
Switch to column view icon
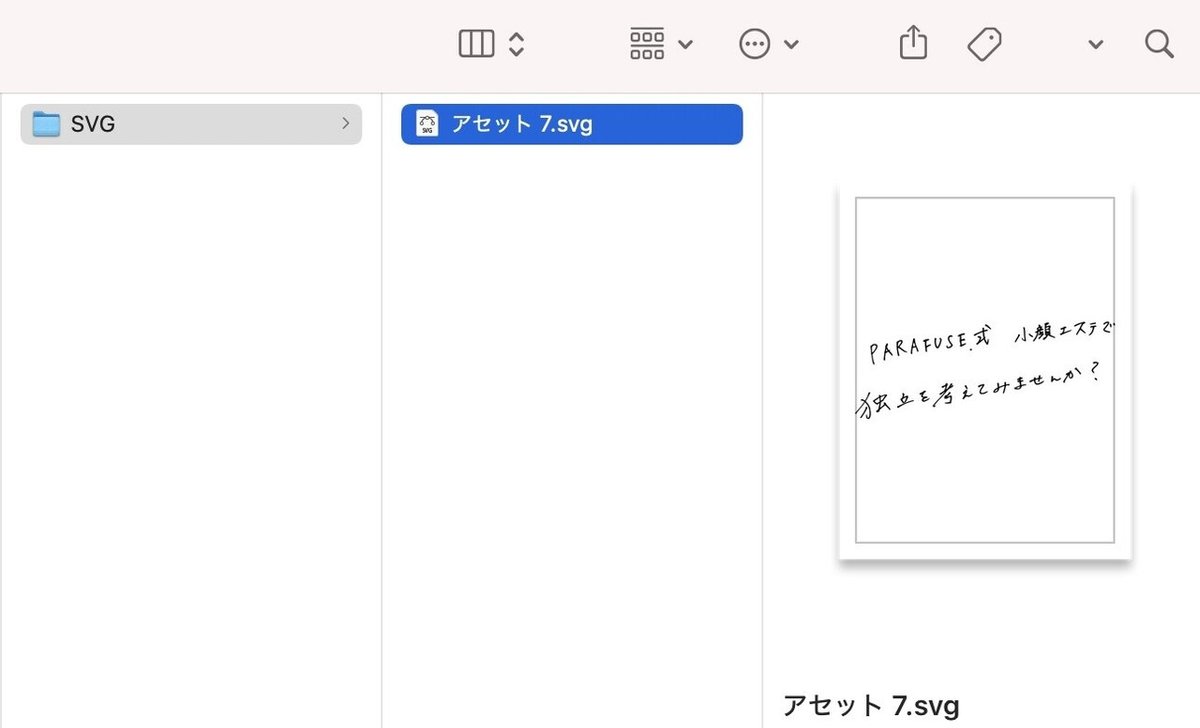click(476, 44)
